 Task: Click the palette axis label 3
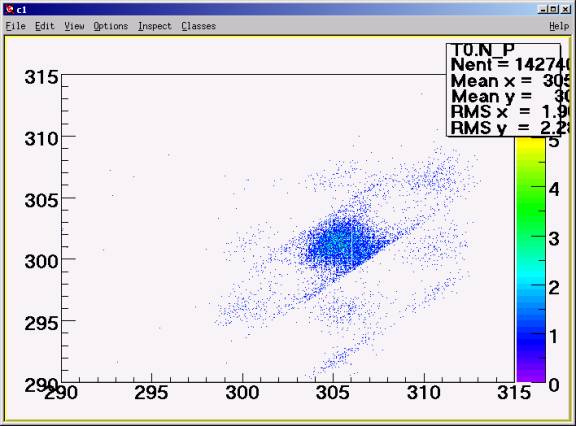tap(554, 239)
